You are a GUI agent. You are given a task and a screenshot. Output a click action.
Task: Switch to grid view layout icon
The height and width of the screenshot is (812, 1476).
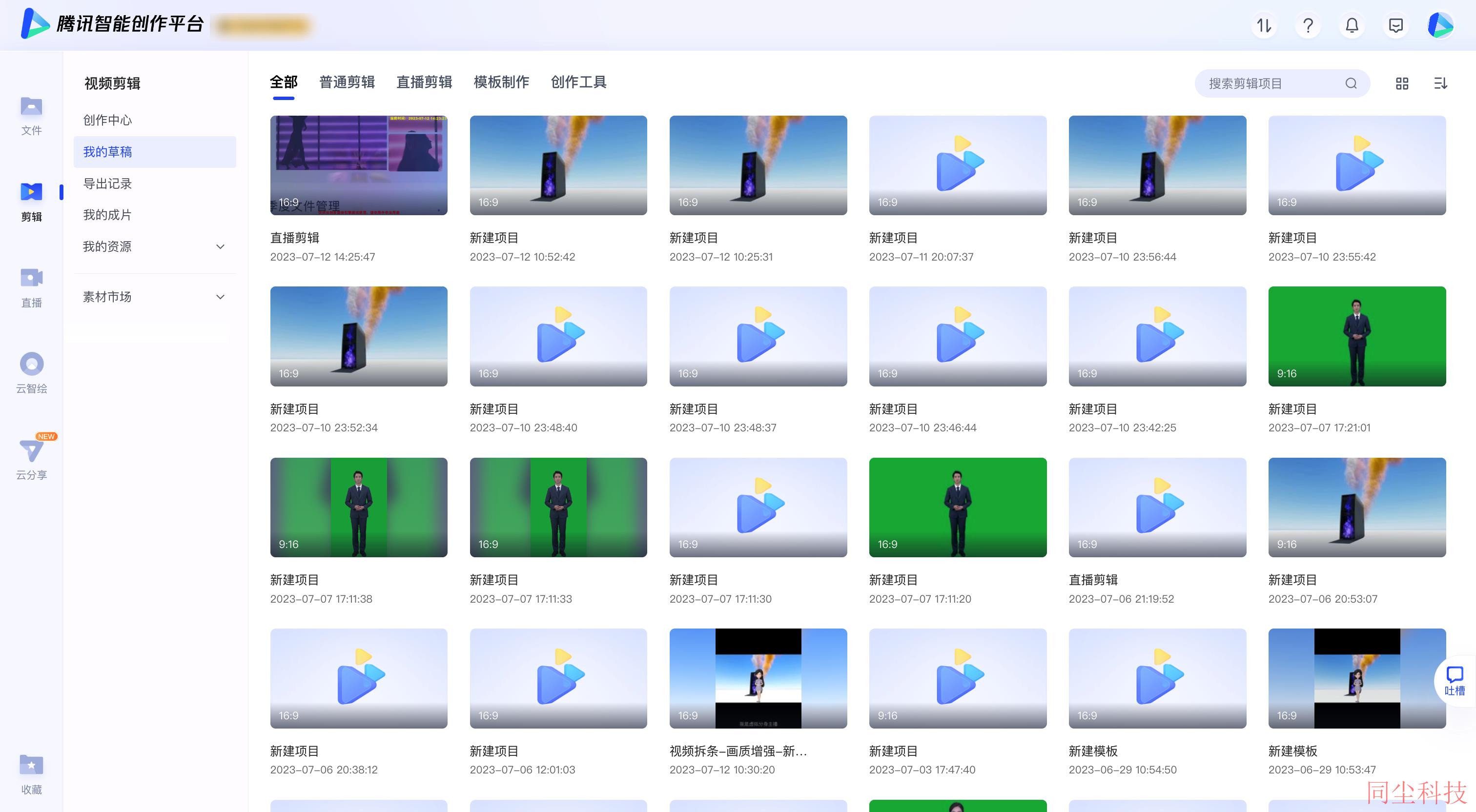click(x=1402, y=83)
